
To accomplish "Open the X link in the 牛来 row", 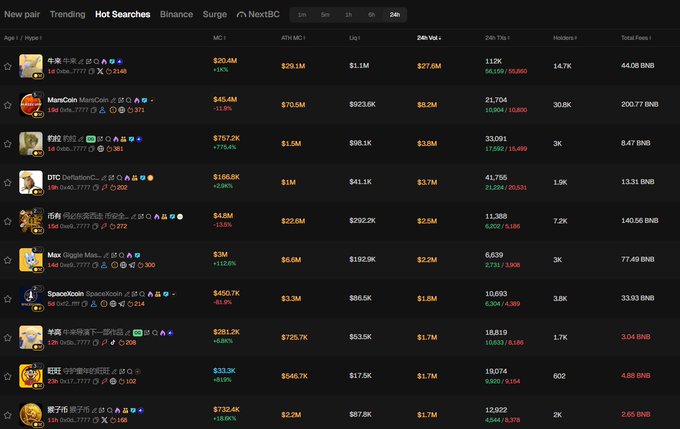I will (x=100, y=71).
